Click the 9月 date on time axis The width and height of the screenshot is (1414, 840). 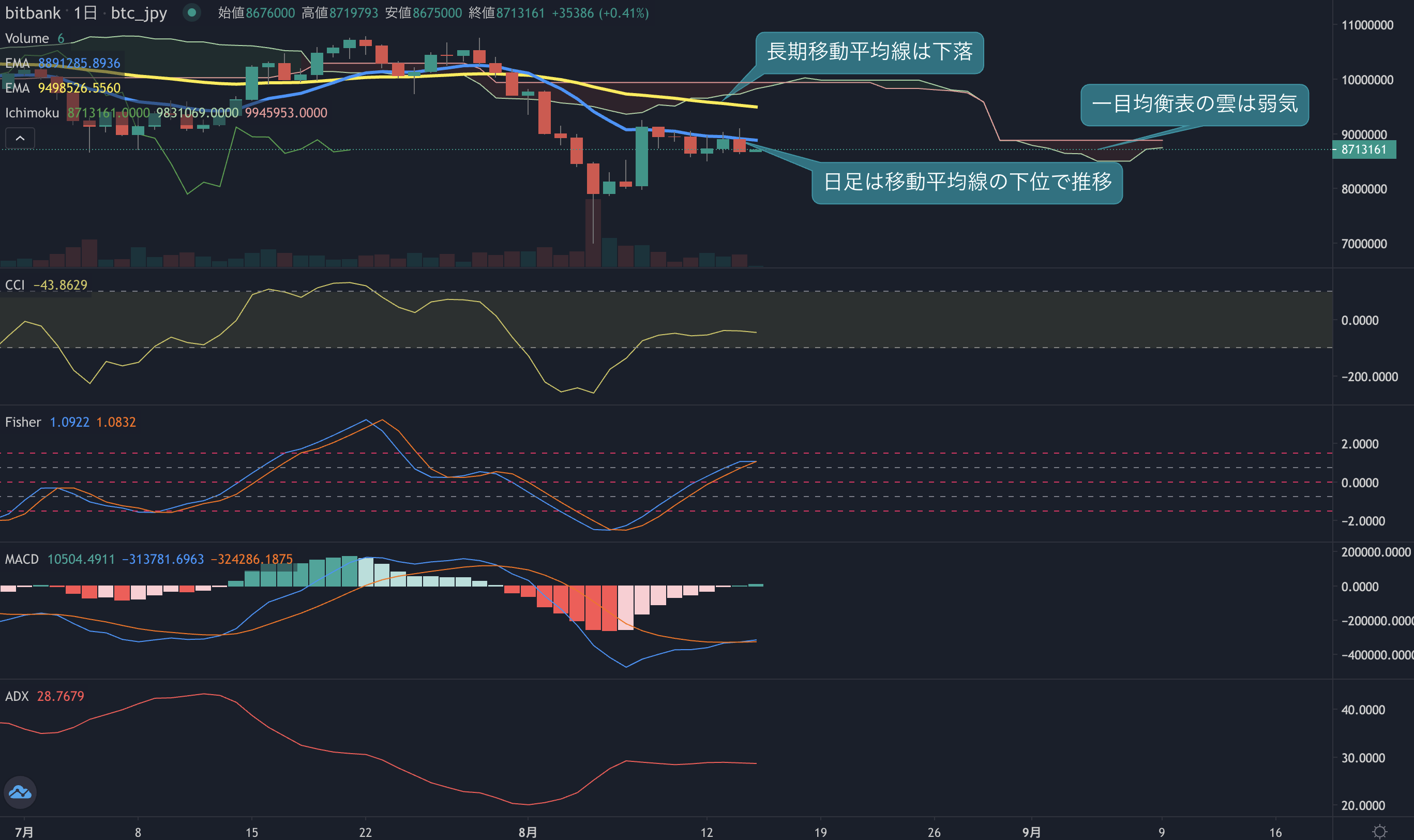(x=1031, y=832)
